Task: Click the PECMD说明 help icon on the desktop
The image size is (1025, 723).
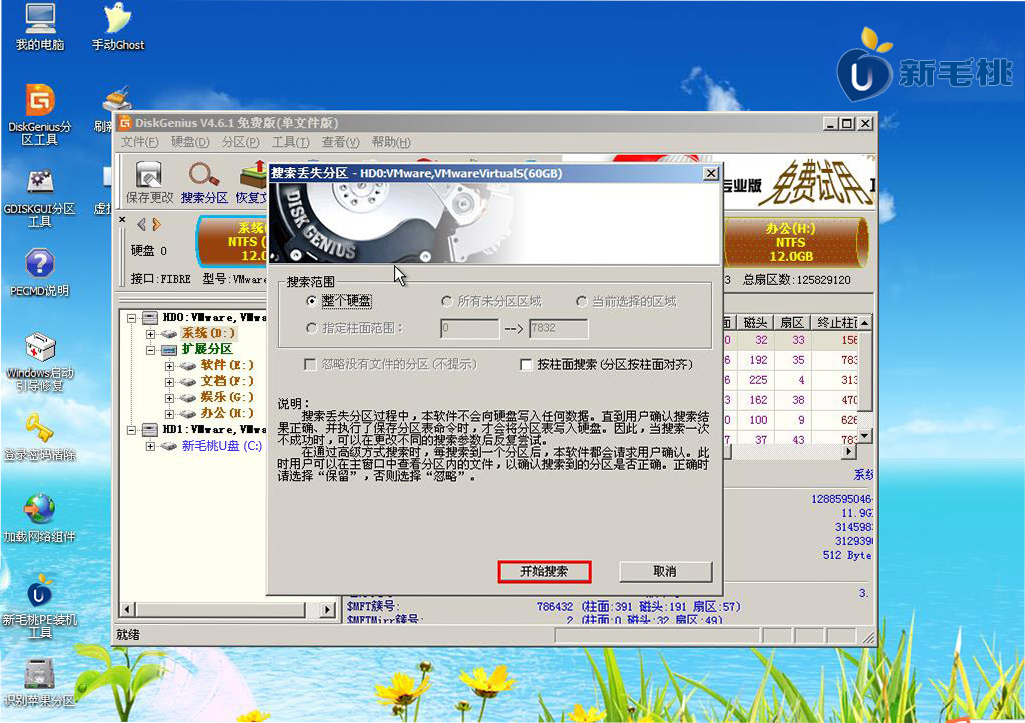Action: click(40, 273)
